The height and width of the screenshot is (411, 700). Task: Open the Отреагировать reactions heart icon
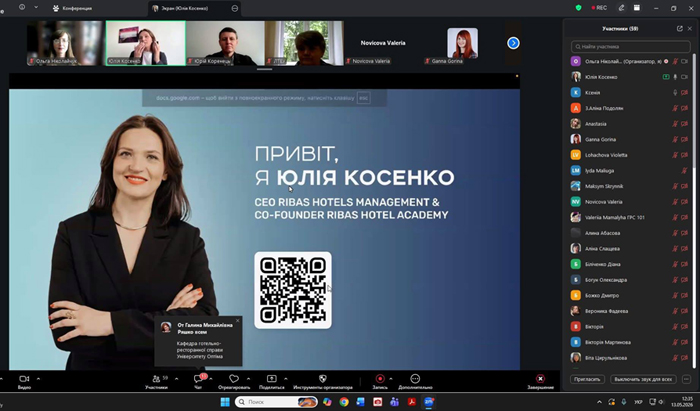point(234,378)
